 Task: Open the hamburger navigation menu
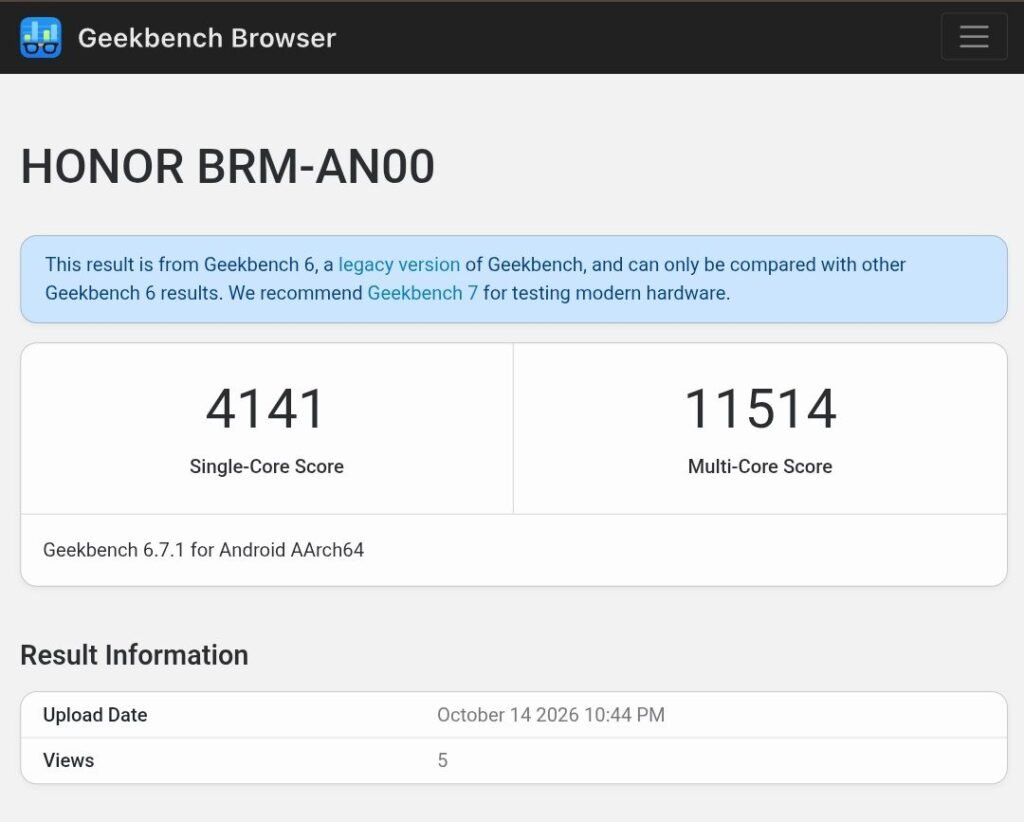[974, 37]
